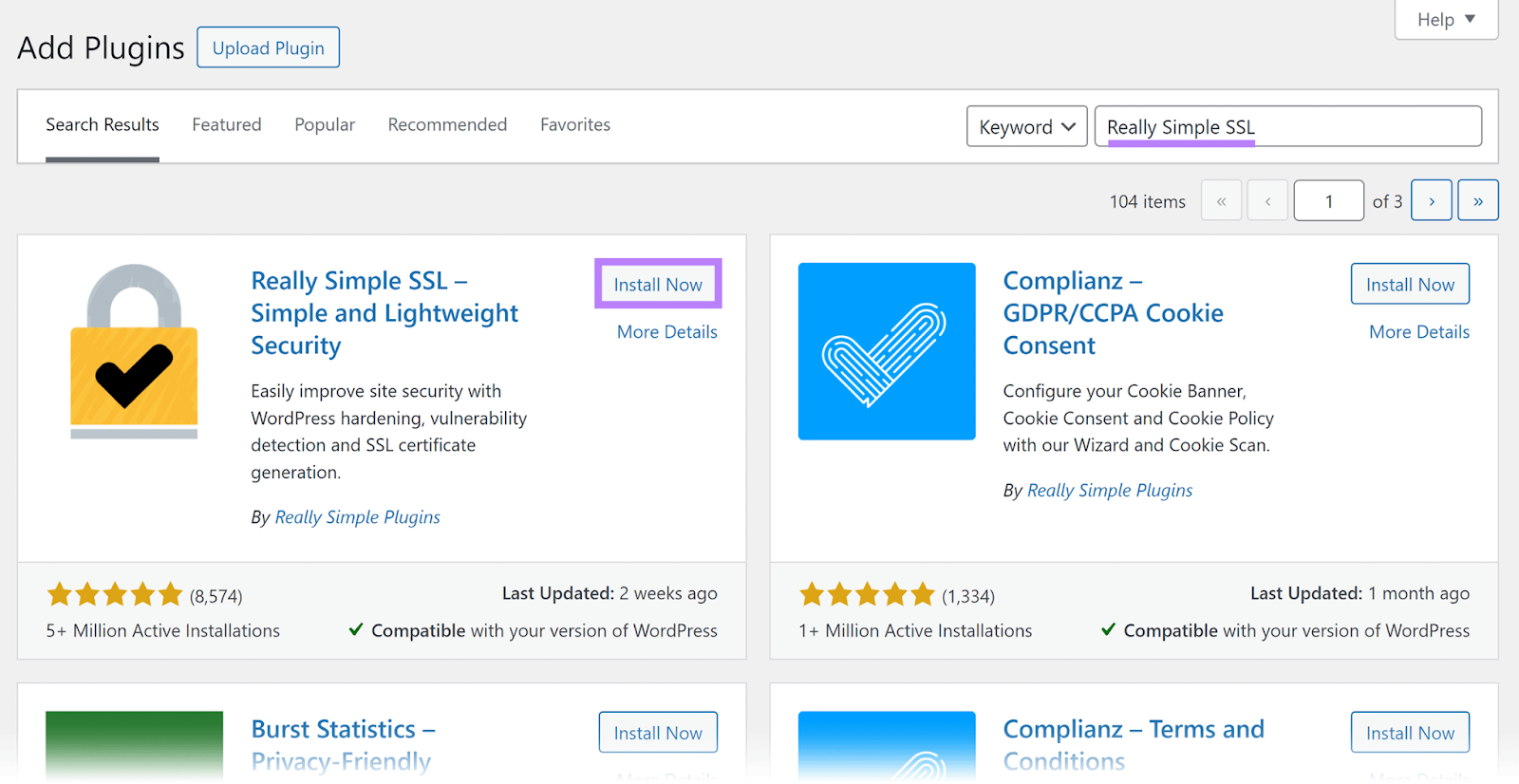
Task: Install the Burst Statistics plugin
Action: 658,732
